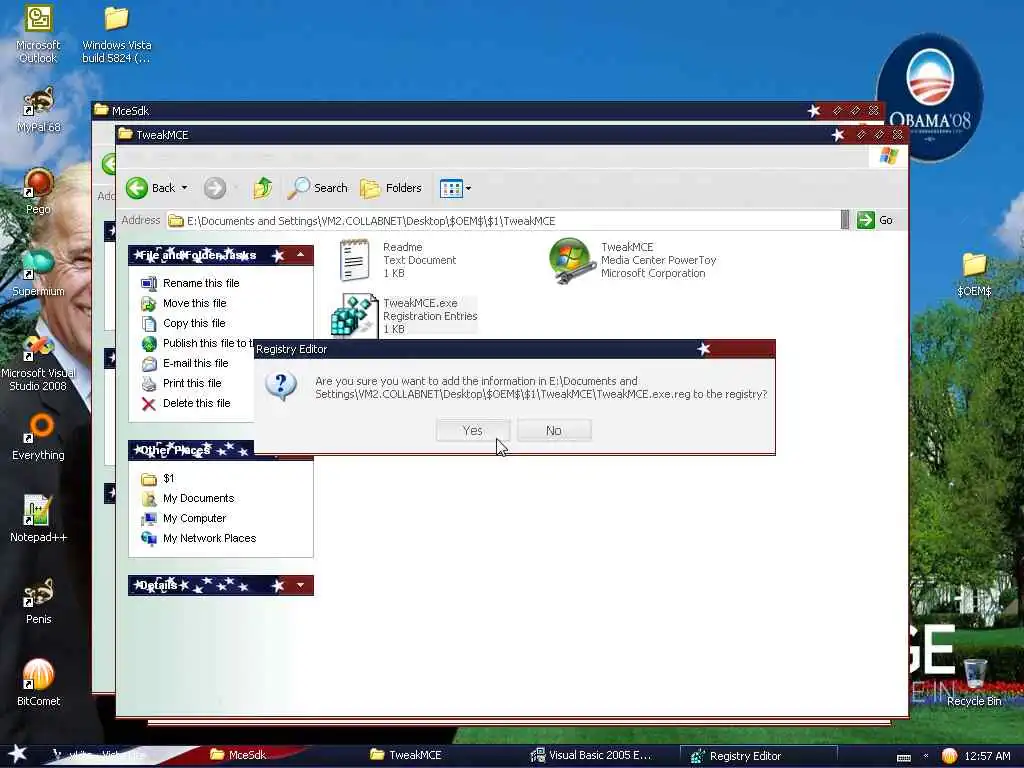
Task: Open MyPal 68 desktop shortcut
Action: coord(38,111)
